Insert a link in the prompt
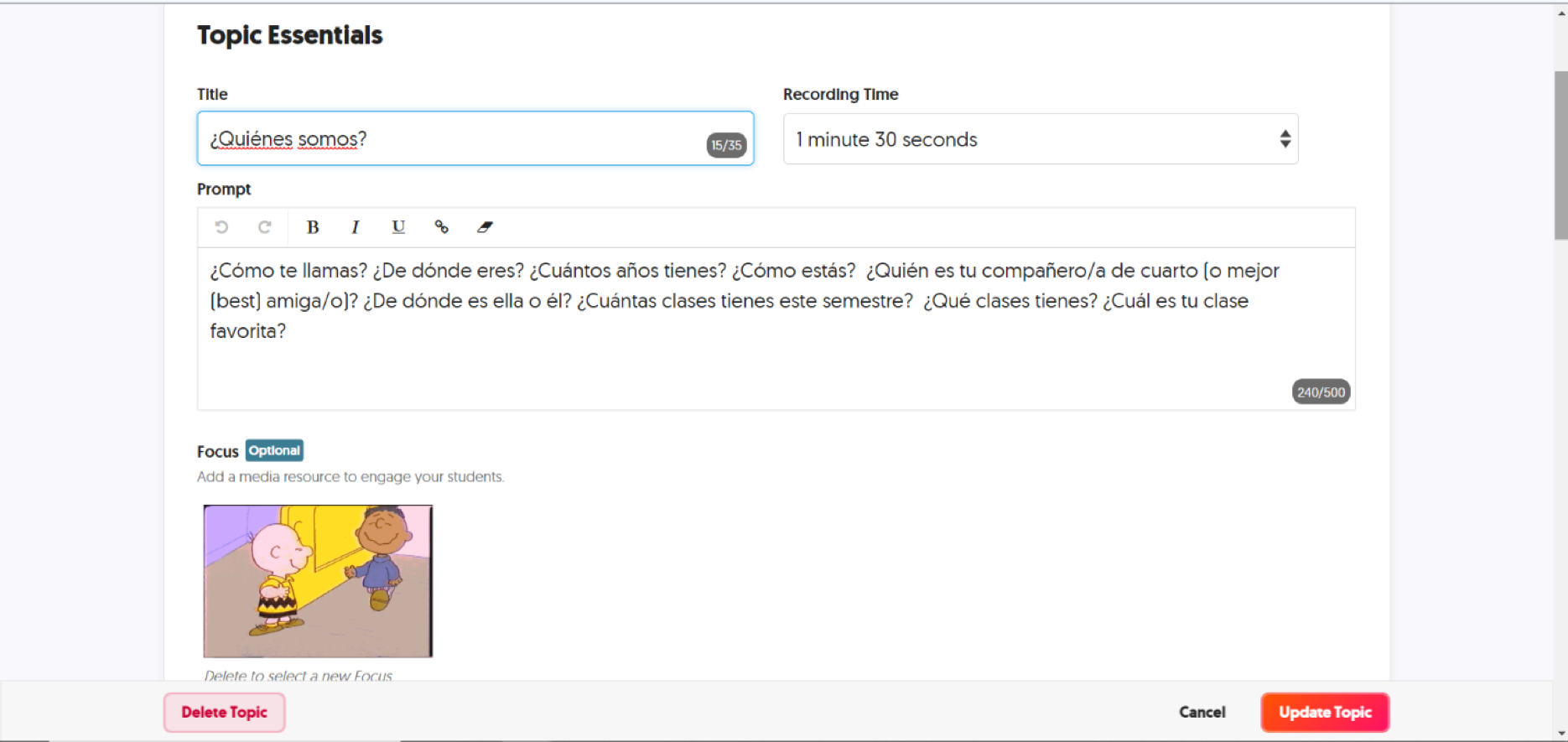This screenshot has height=742, width=1568. click(x=441, y=227)
